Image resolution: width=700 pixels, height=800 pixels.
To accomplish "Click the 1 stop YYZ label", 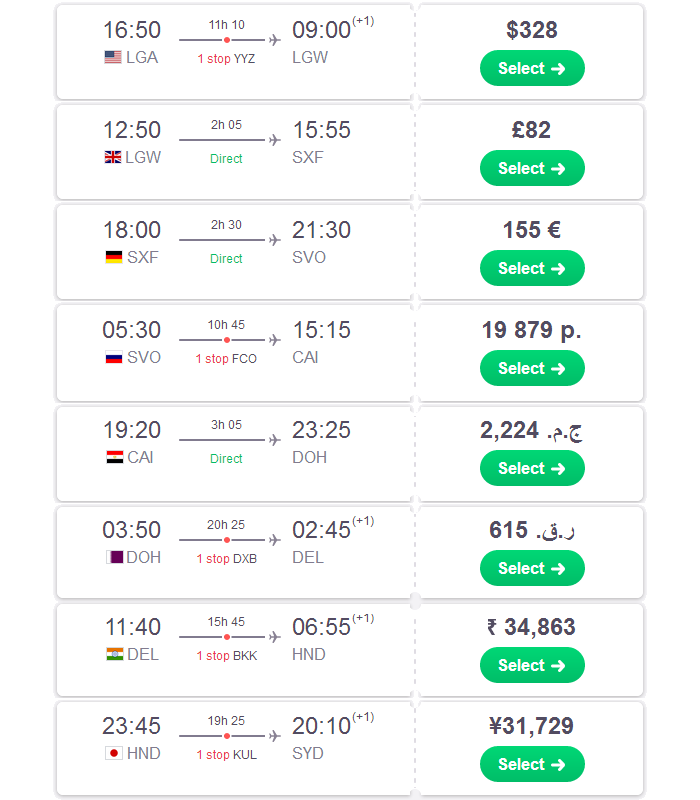I will coord(227,59).
